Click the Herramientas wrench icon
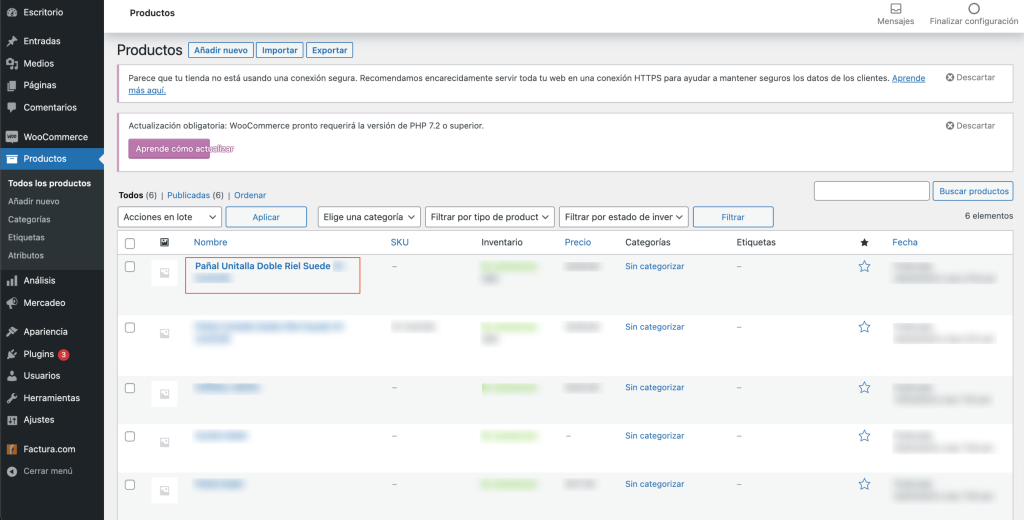 [x=12, y=398]
